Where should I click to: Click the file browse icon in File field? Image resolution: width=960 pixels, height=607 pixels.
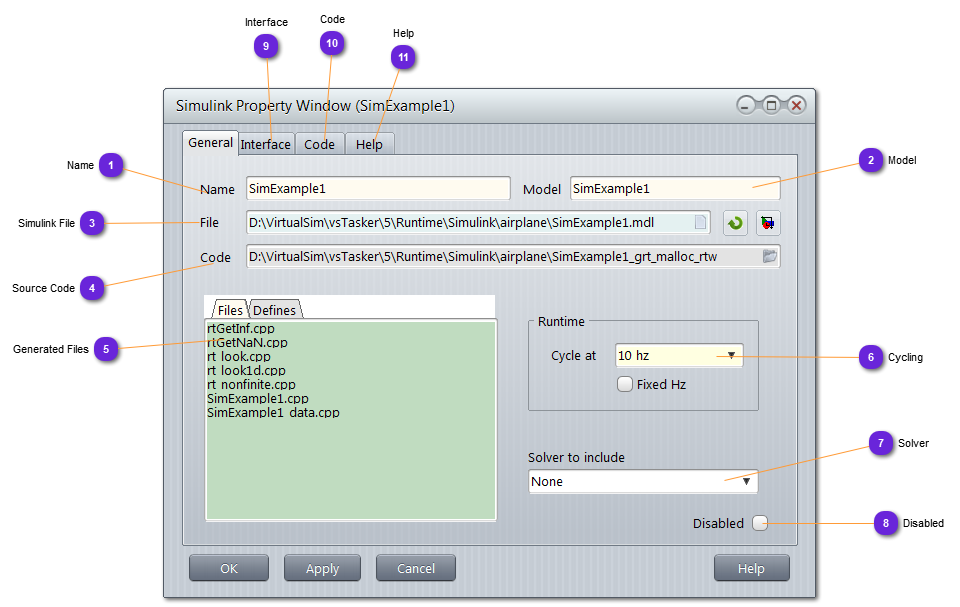click(700, 223)
